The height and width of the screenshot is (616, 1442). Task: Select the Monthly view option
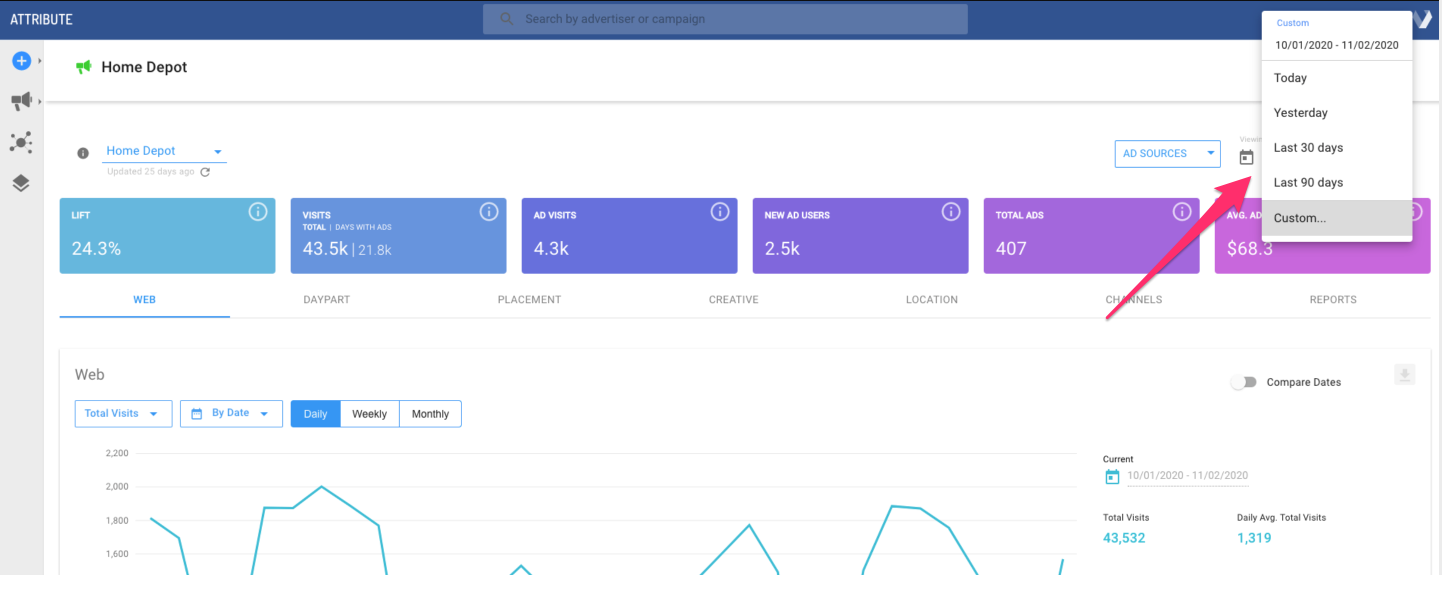[430, 413]
